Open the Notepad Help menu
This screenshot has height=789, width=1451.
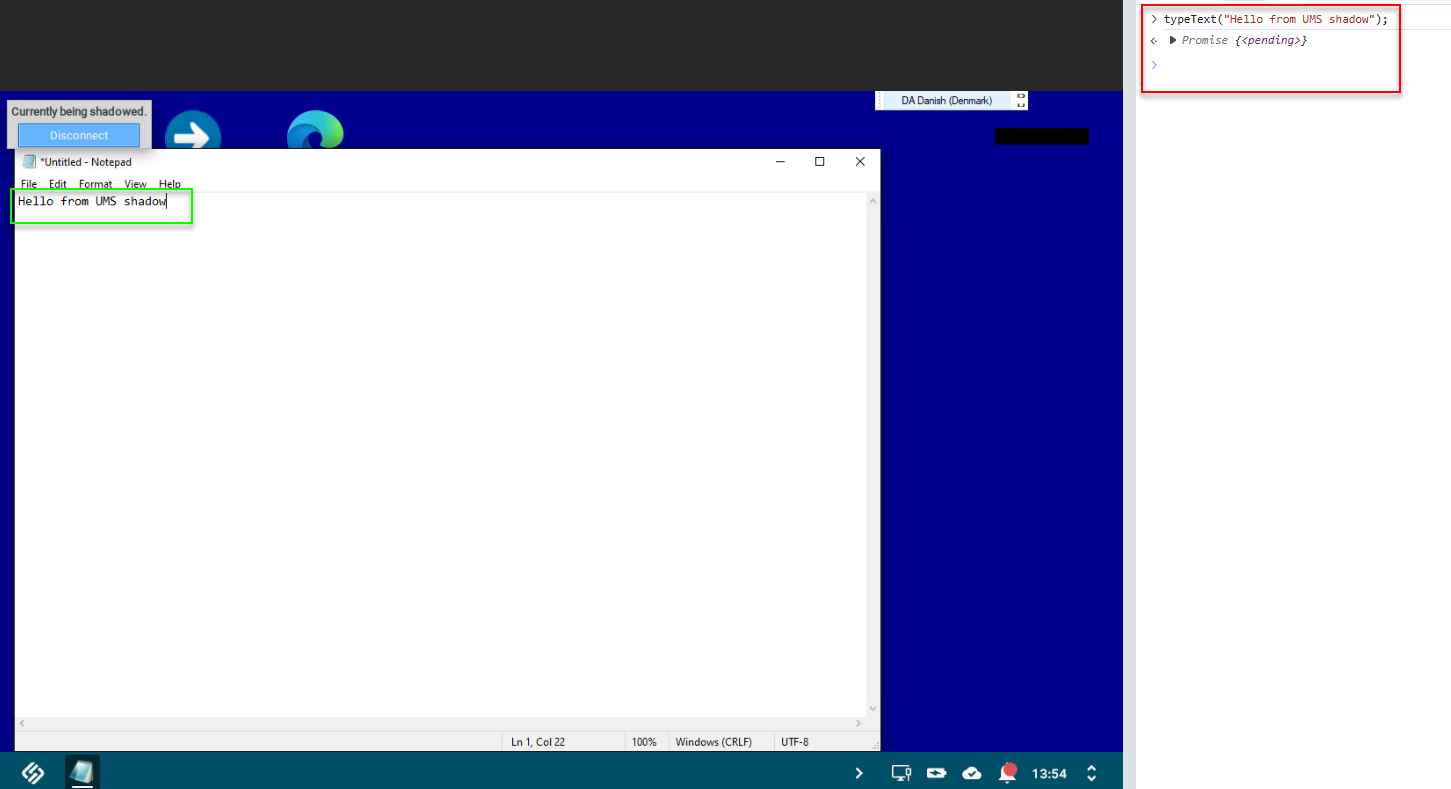170,184
